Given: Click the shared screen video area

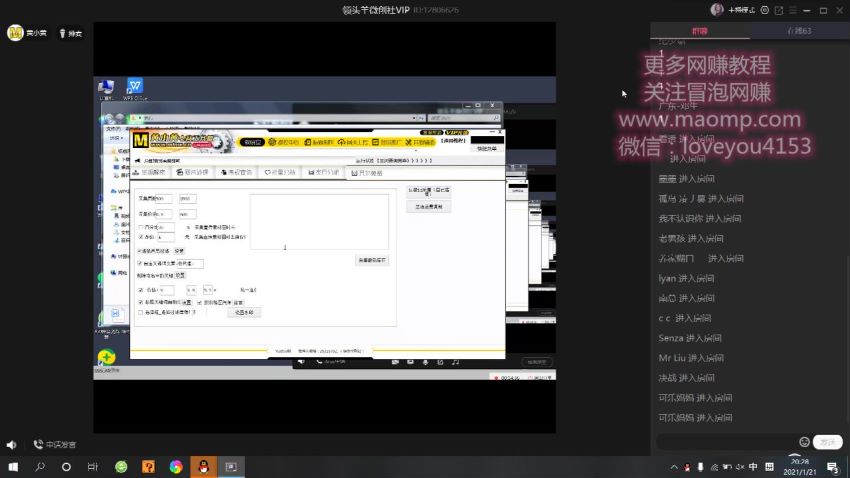Looking at the screenshot, I should (324, 228).
